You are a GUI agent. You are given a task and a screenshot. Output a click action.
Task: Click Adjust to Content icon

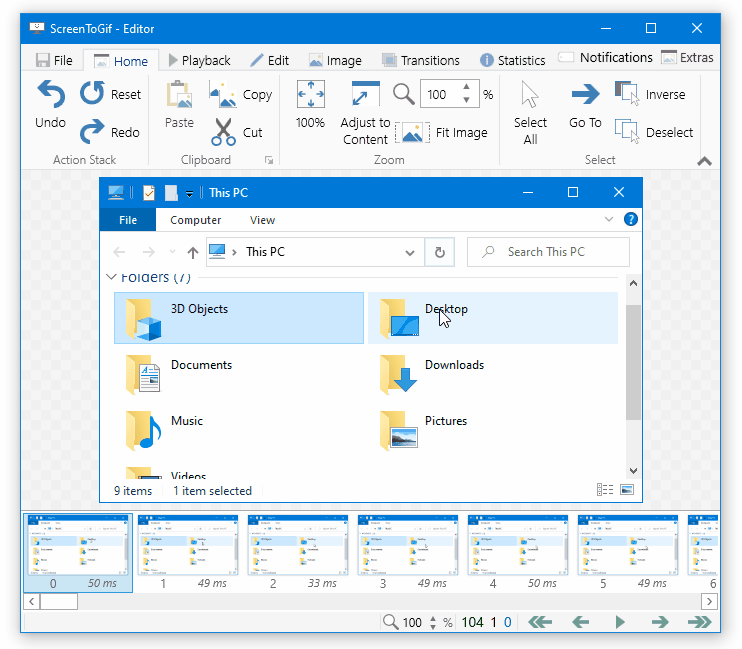click(x=365, y=95)
